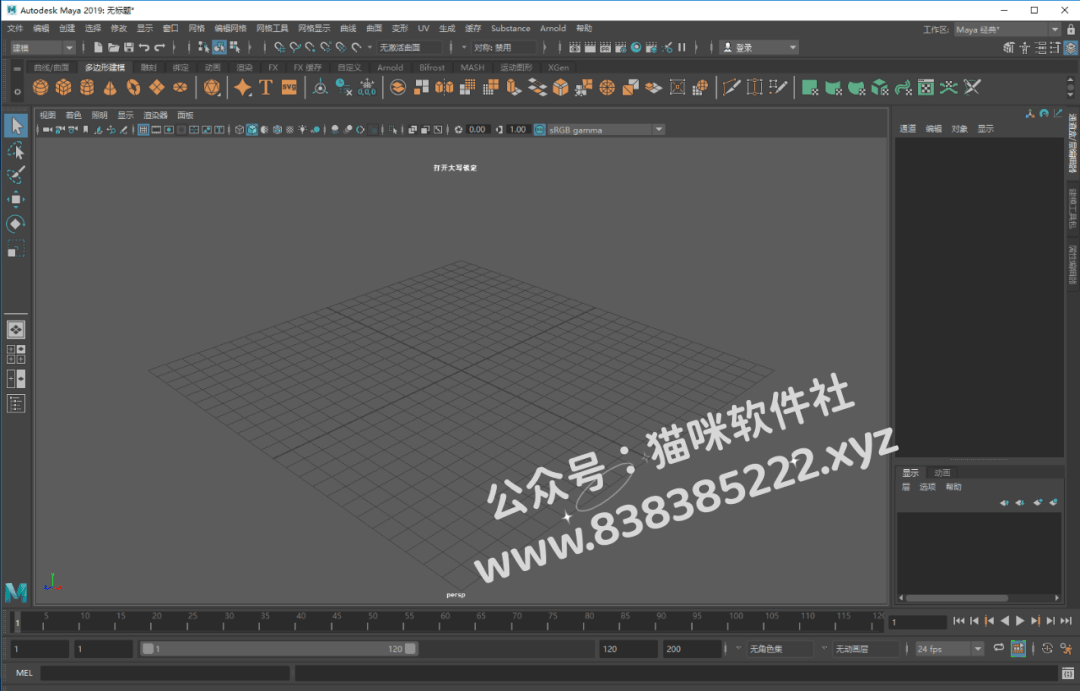Create a polygon cone from the shelf
Image resolution: width=1080 pixels, height=691 pixels.
[x=110, y=87]
